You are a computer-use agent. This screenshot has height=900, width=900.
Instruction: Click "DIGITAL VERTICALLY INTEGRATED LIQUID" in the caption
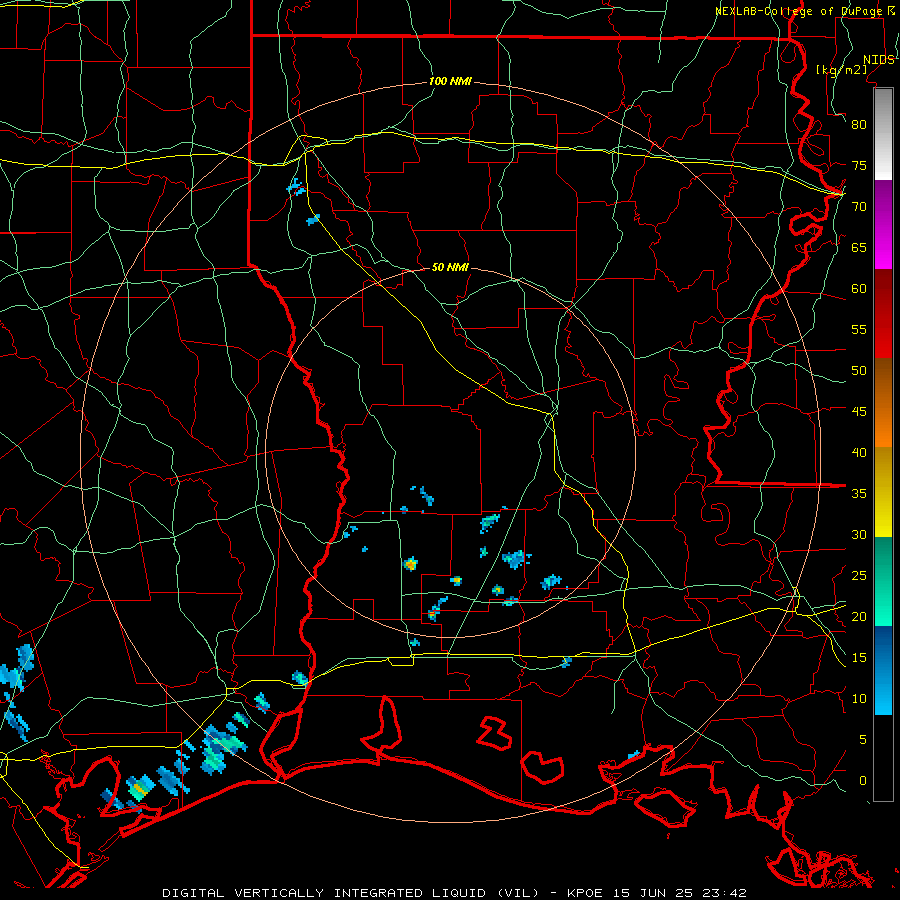tap(327, 893)
